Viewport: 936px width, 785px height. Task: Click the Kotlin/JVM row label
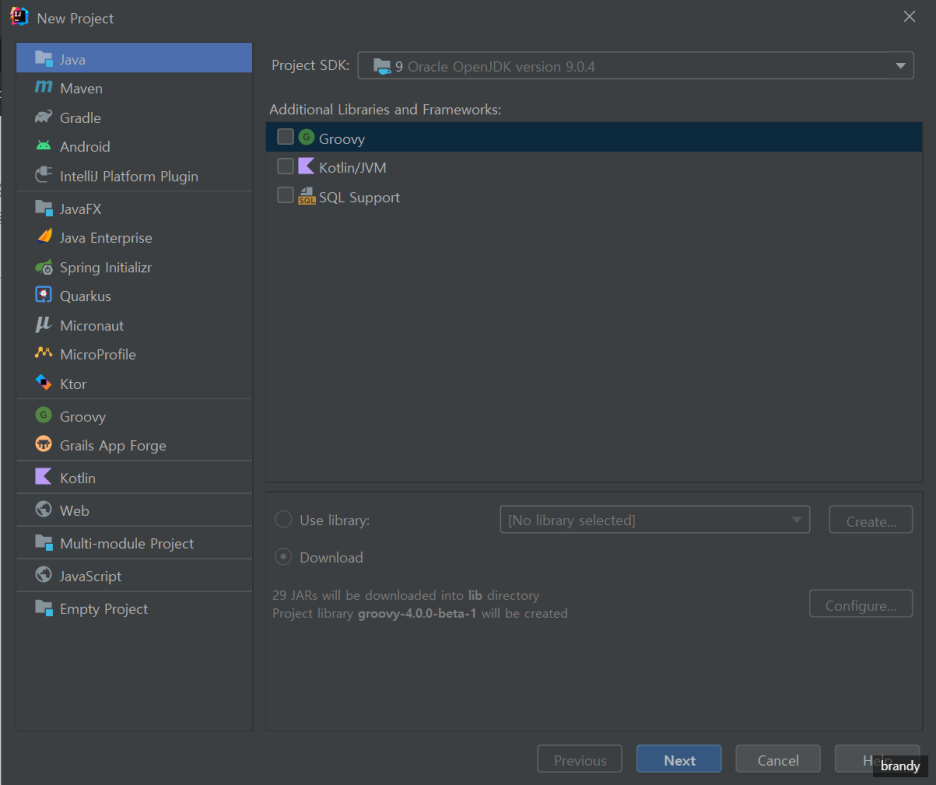click(x=352, y=168)
